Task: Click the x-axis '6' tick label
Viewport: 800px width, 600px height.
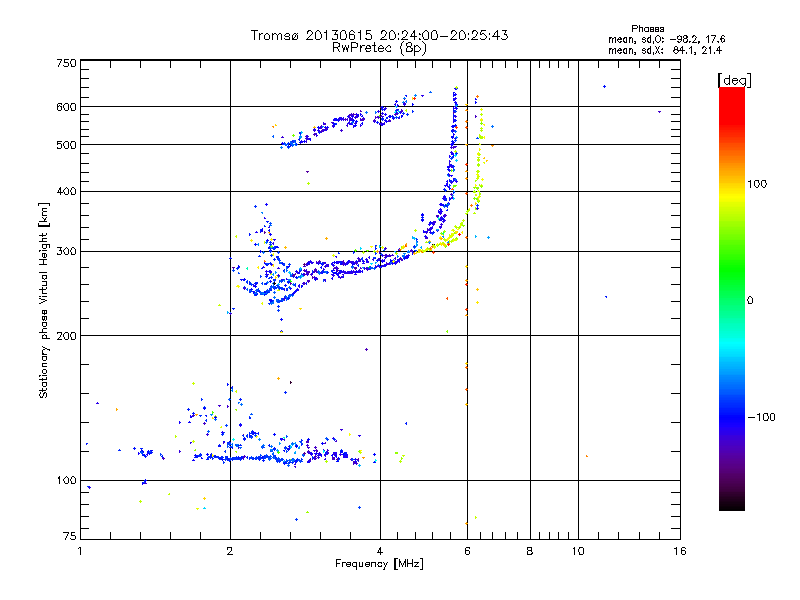Action: 467,551
